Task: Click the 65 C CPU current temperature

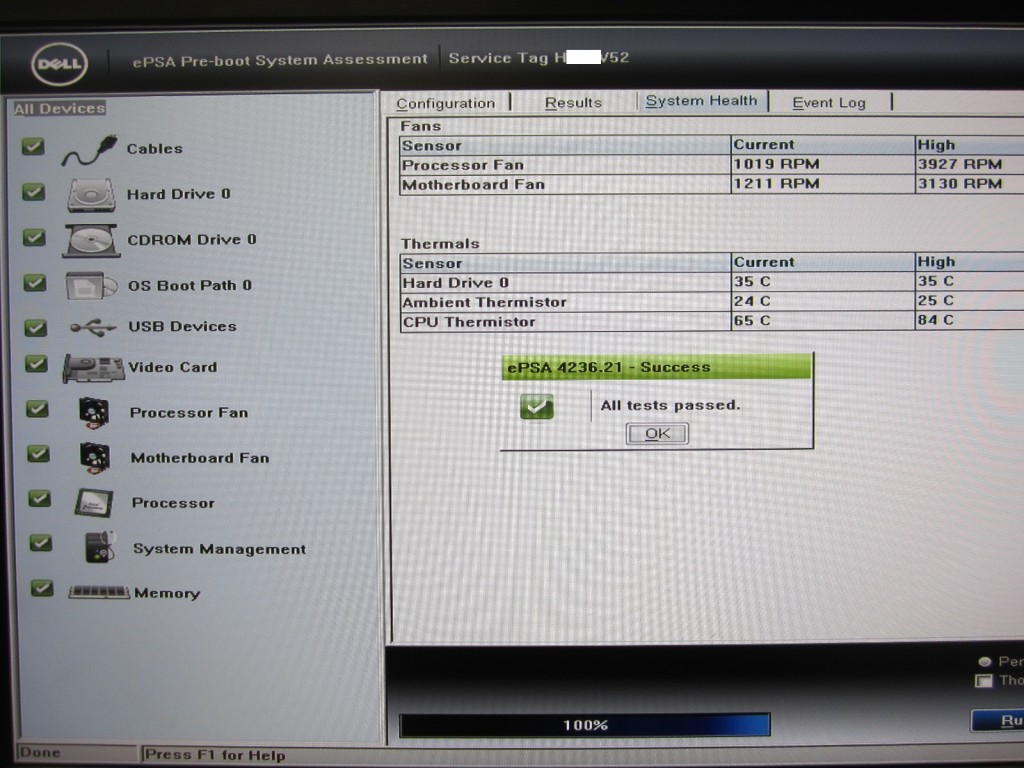Action: point(752,321)
